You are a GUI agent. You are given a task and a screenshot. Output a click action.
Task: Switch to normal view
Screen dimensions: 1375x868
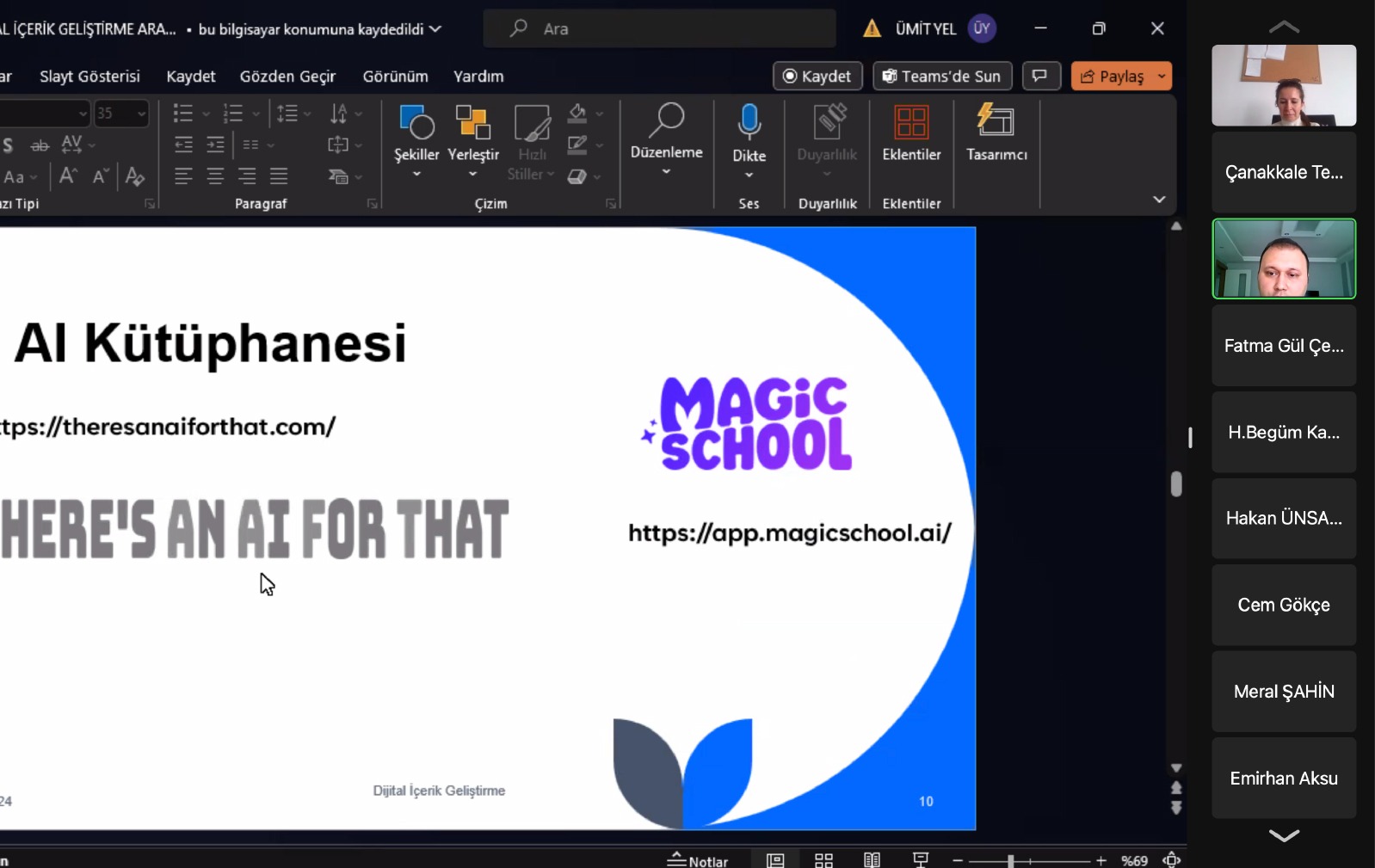pyautogui.click(x=775, y=859)
